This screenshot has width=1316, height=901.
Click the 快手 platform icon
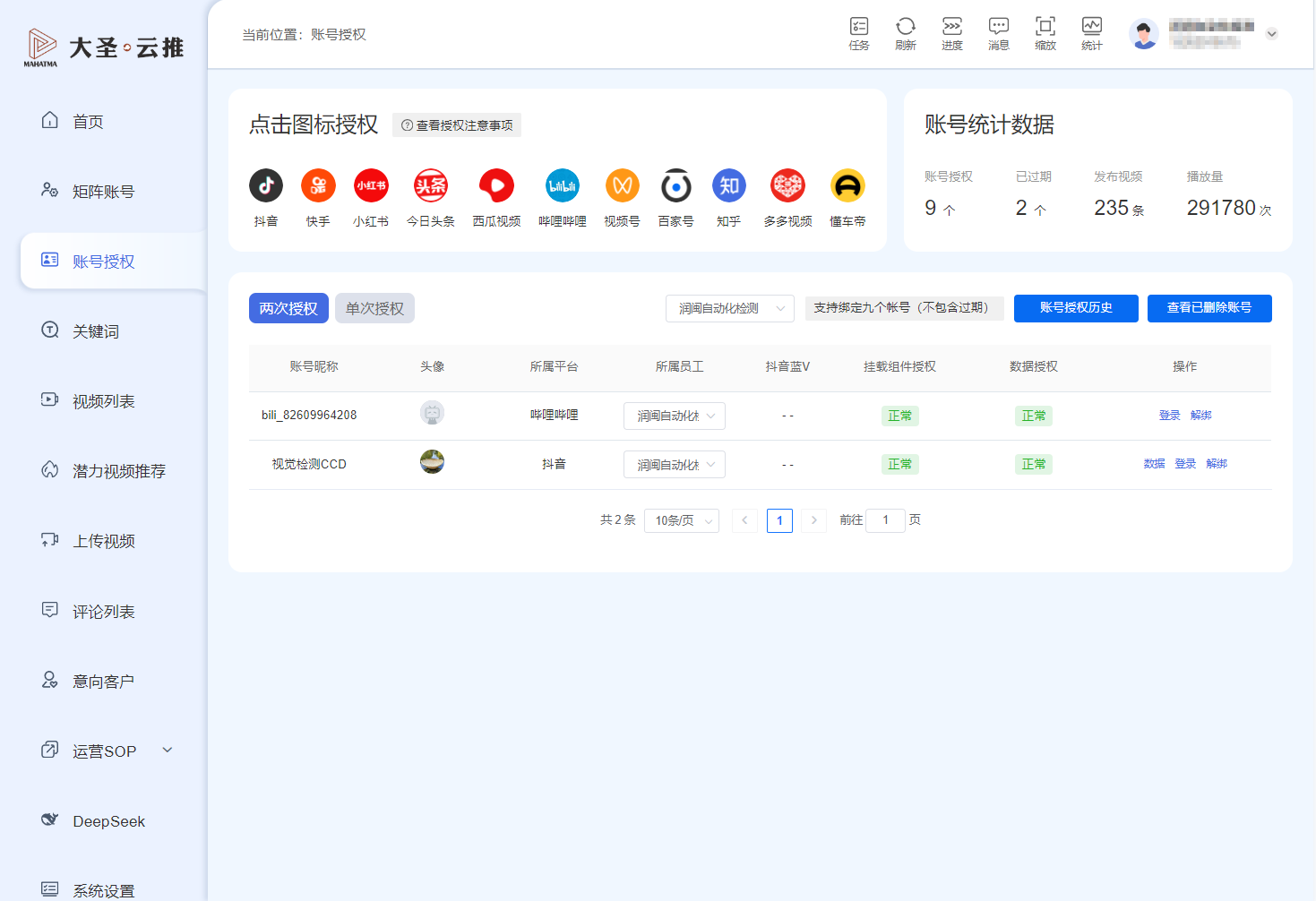(318, 185)
